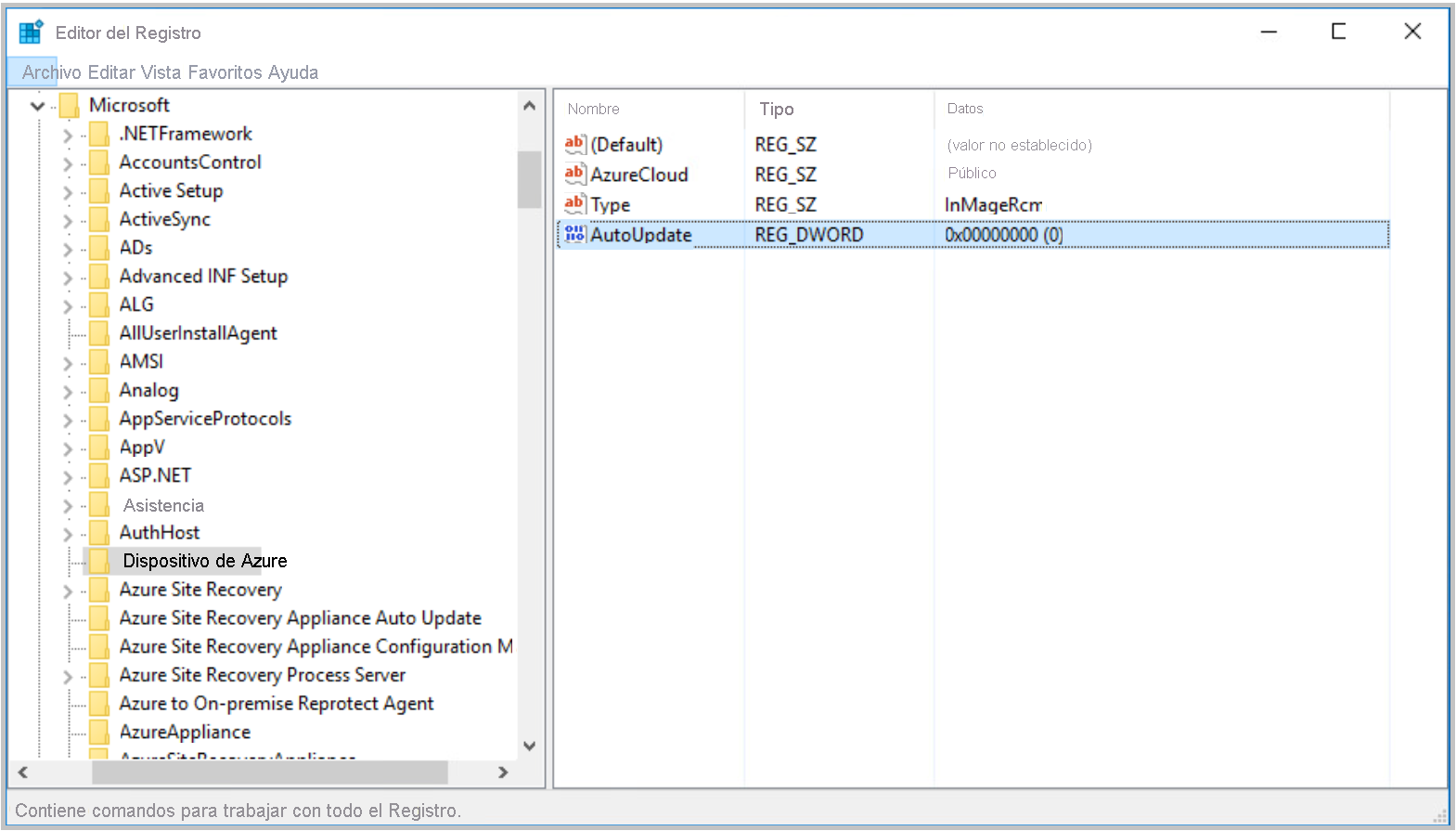Screen dimensions: 1456x831
Task: Click the AutoUpdate DWORD value icon
Action: 575,234
